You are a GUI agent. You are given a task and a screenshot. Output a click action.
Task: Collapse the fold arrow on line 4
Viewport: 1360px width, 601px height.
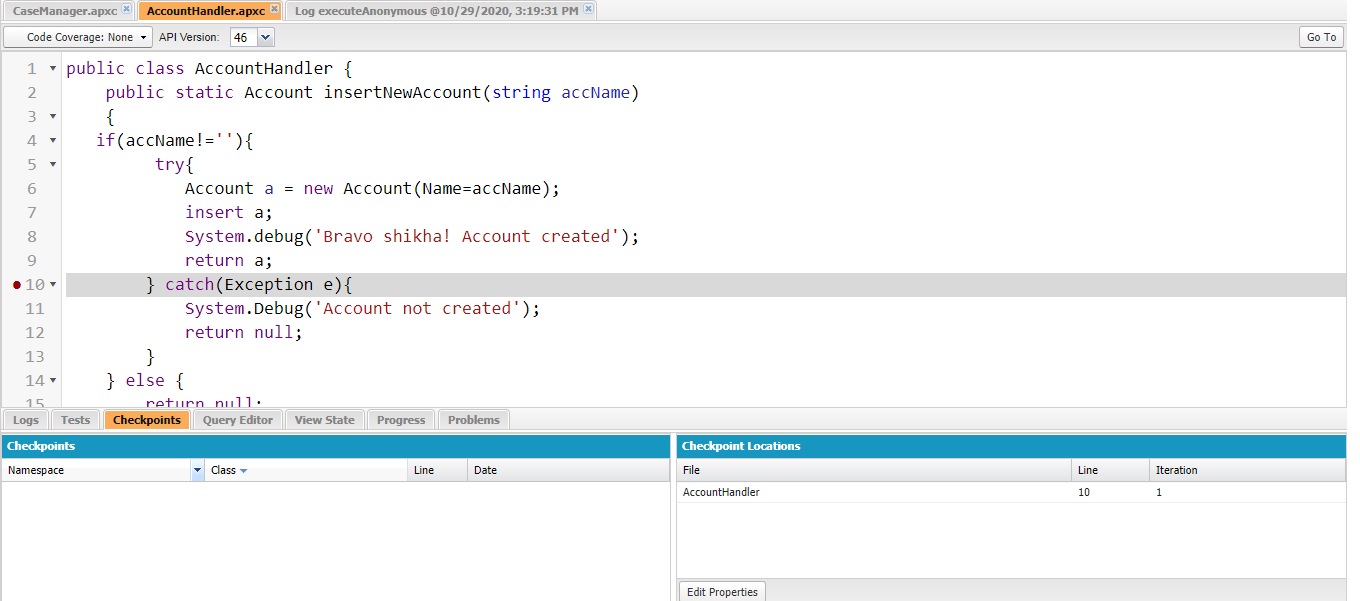point(53,141)
